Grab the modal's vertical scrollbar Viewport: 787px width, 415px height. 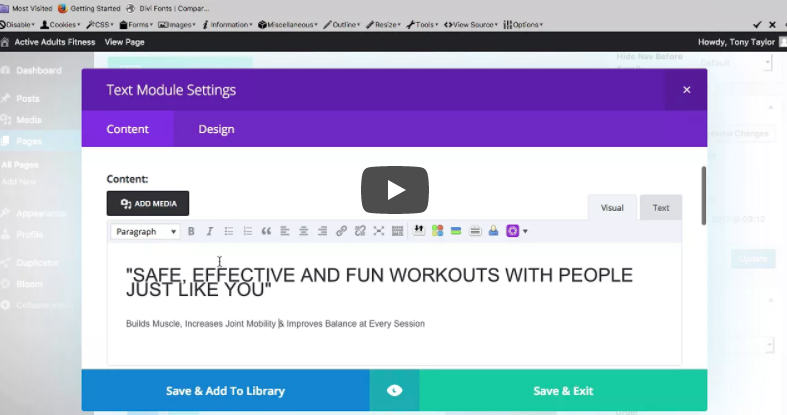[x=704, y=196]
